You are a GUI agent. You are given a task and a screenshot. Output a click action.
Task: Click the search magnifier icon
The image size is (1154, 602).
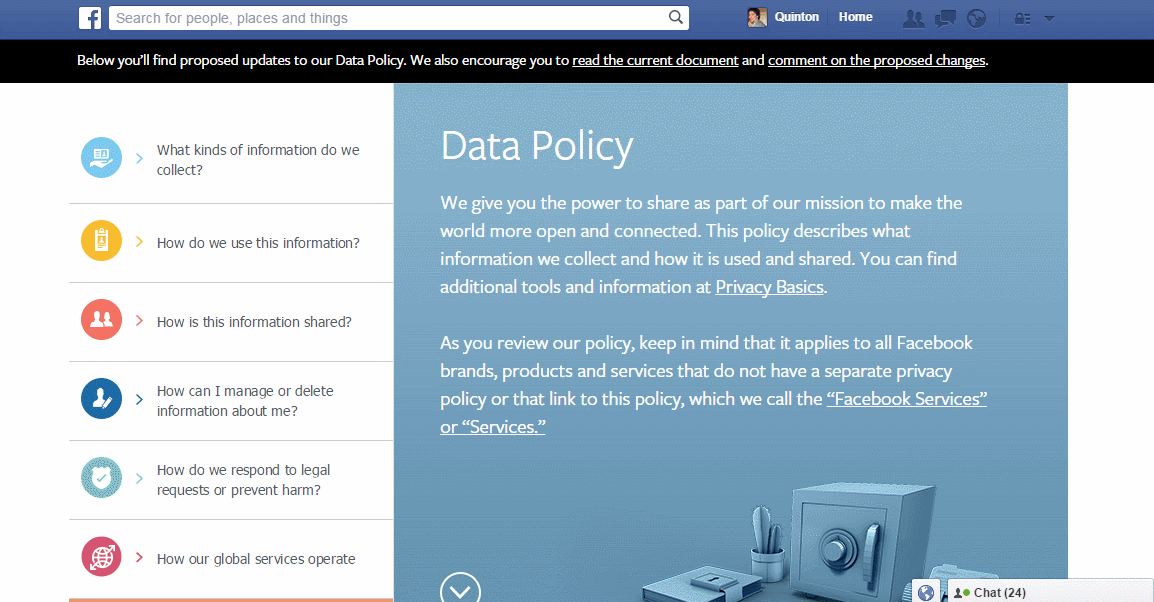[676, 18]
